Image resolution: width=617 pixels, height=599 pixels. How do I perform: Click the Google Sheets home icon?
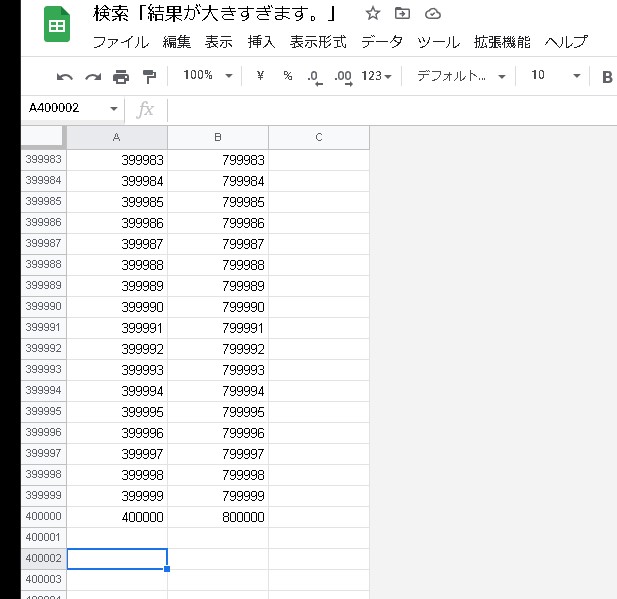coord(56,27)
